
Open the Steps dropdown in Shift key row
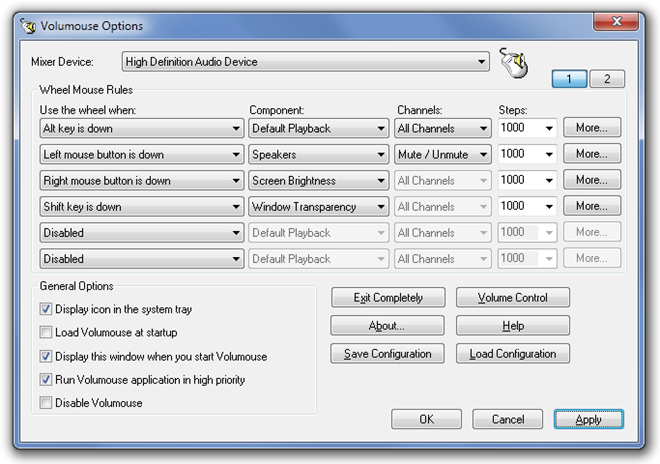point(527,206)
